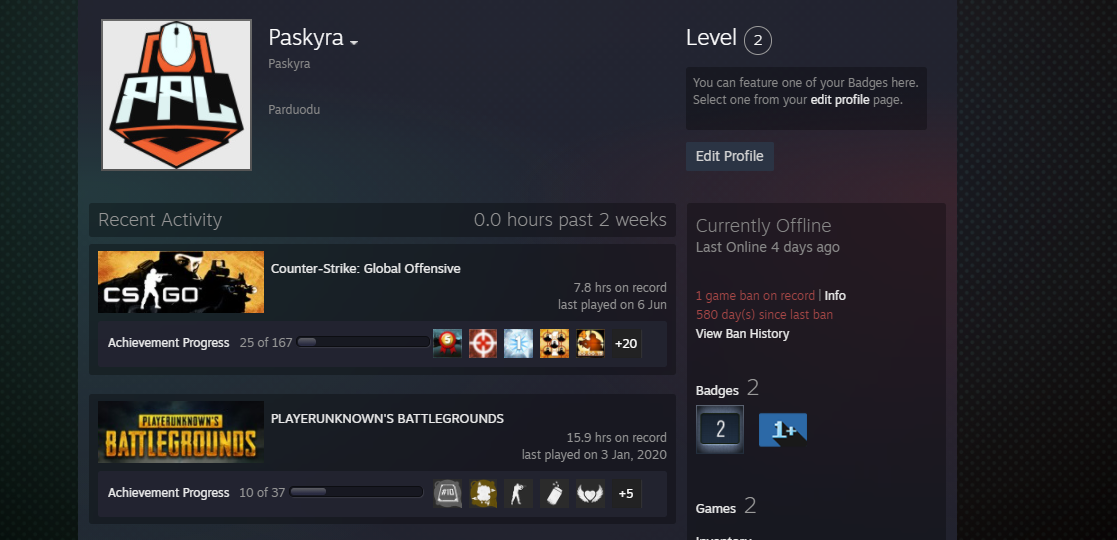1117x540 pixels.
Task: Click CS:GO red ribbon 5 achievement icon
Action: point(447,343)
